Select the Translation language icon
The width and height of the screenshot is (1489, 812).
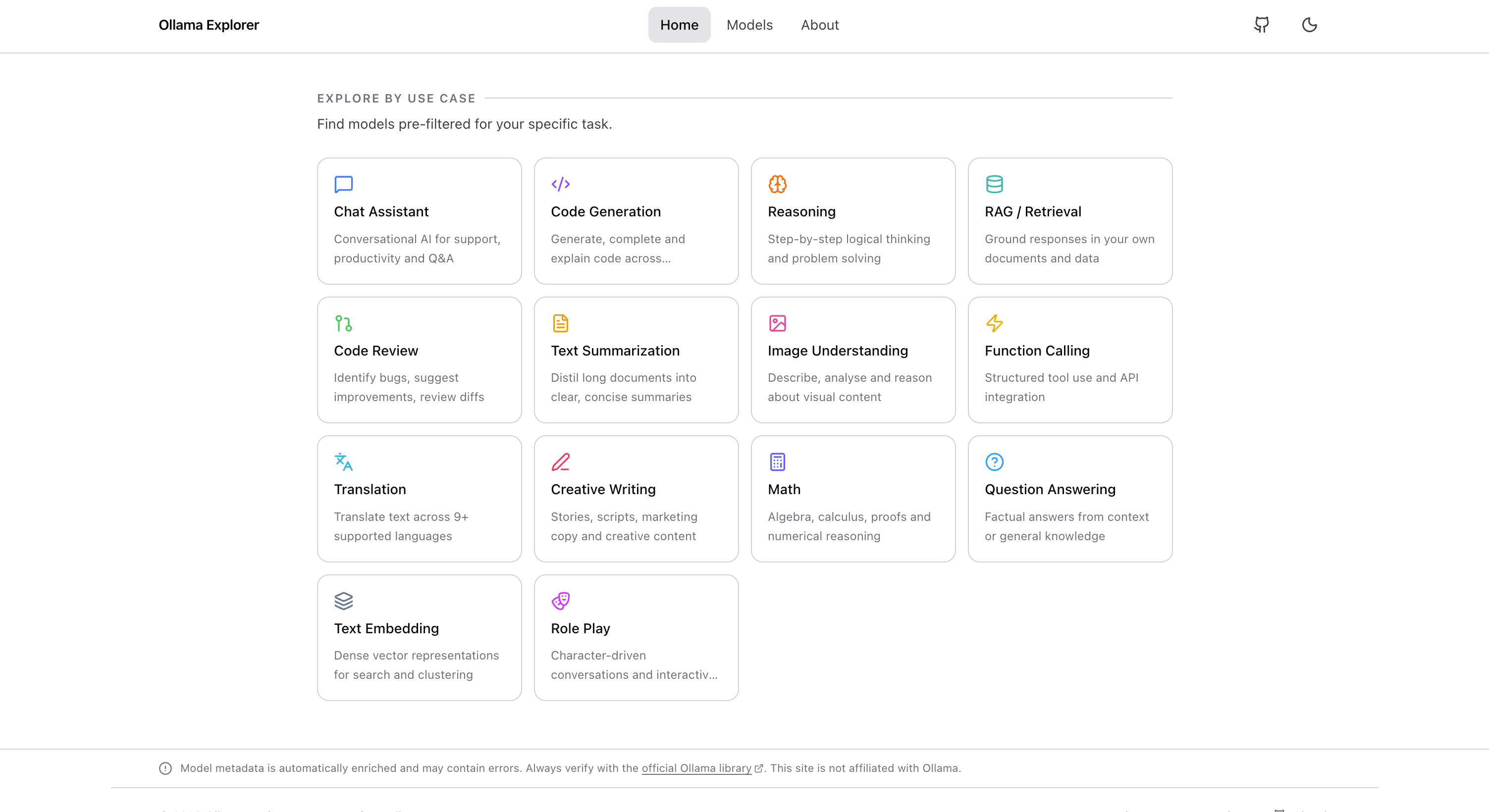click(343, 462)
